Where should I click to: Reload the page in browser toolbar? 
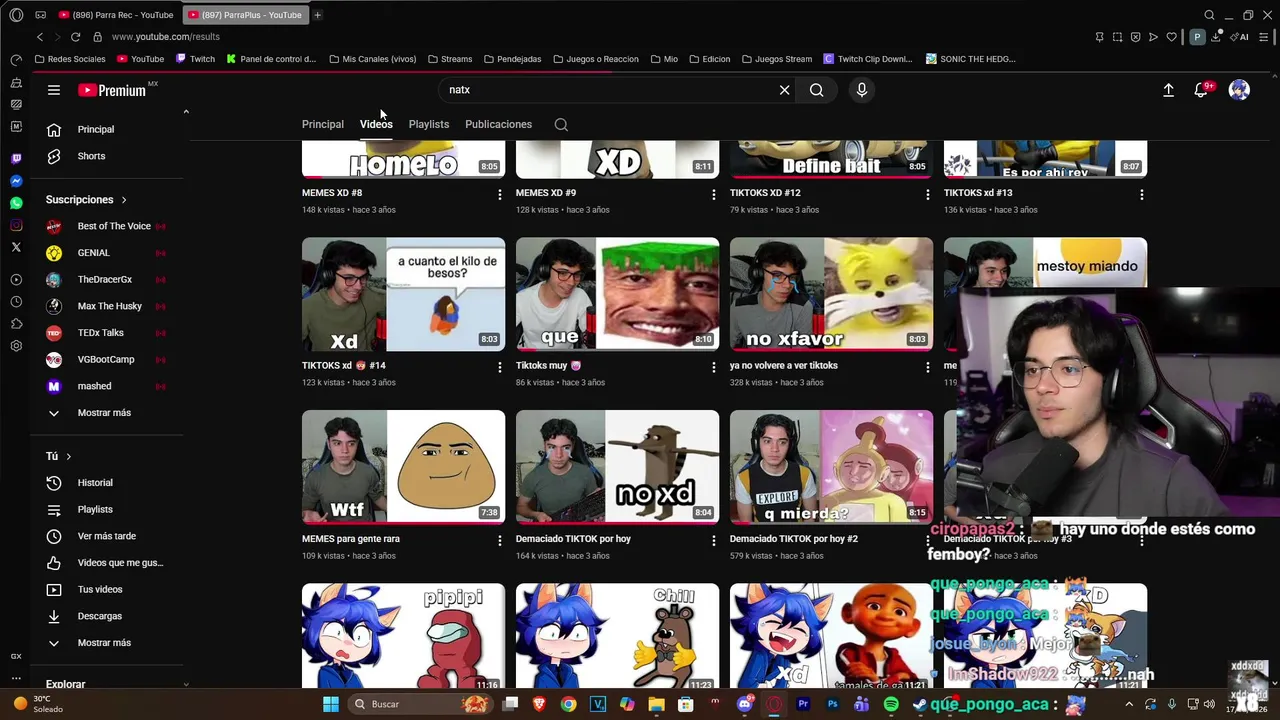click(75, 37)
